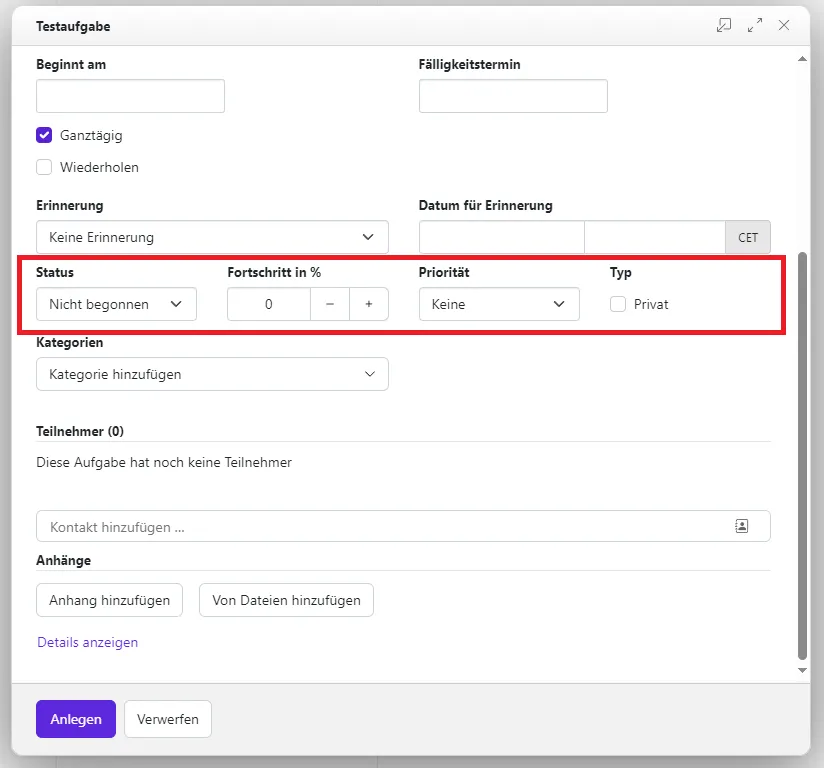Image resolution: width=824 pixels, height=768 pixels.
Task: Pop out the Testaufgabe dialog window
Action: coord(724,26)
